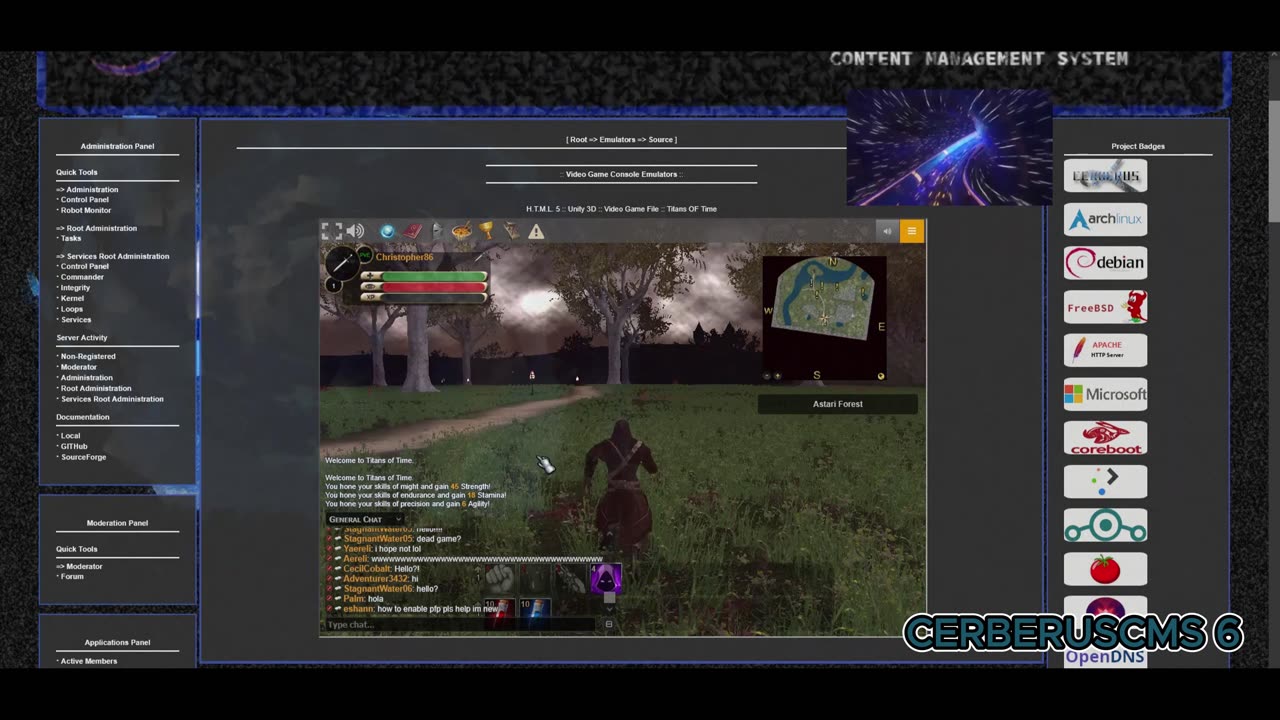
Task: Open the Robot Monitor link
Action: click(x=85, y=210)
